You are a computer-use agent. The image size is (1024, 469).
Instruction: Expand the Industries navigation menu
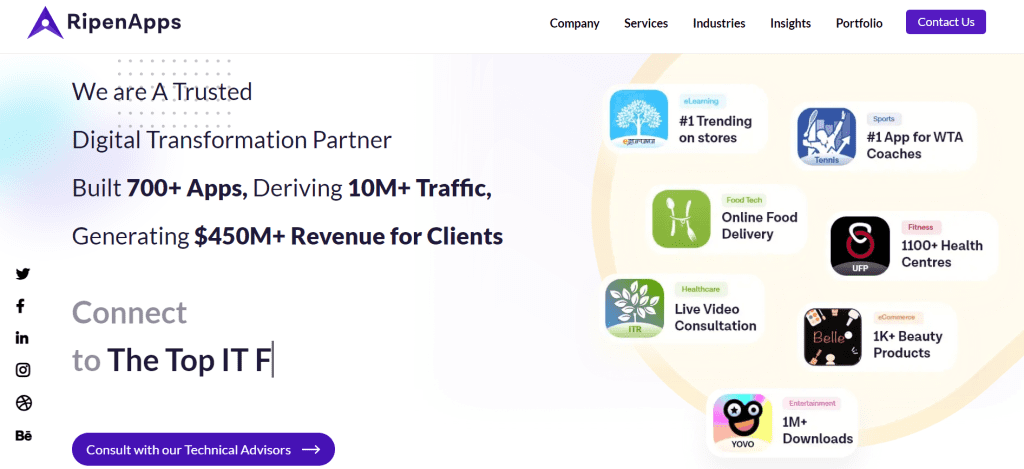click(719, 23)
